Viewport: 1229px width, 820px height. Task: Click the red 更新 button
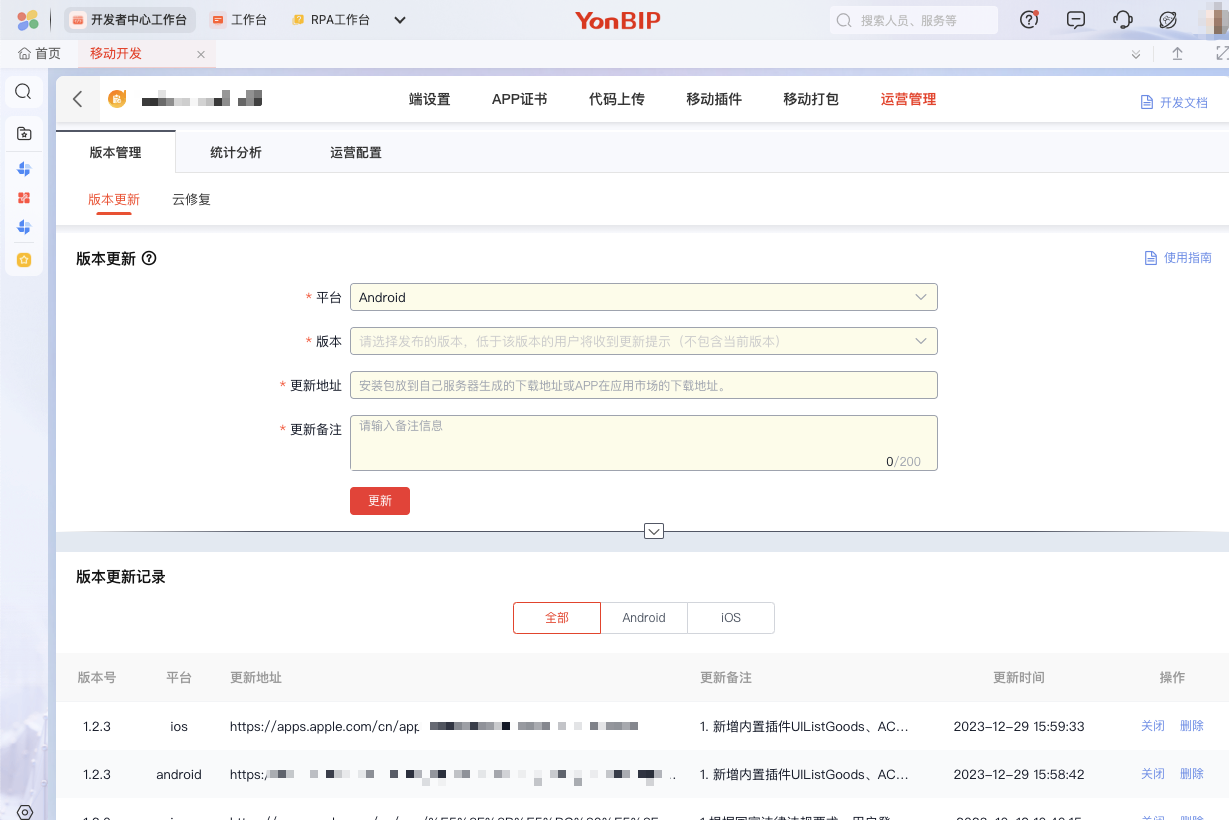click(x=380, y=501)
